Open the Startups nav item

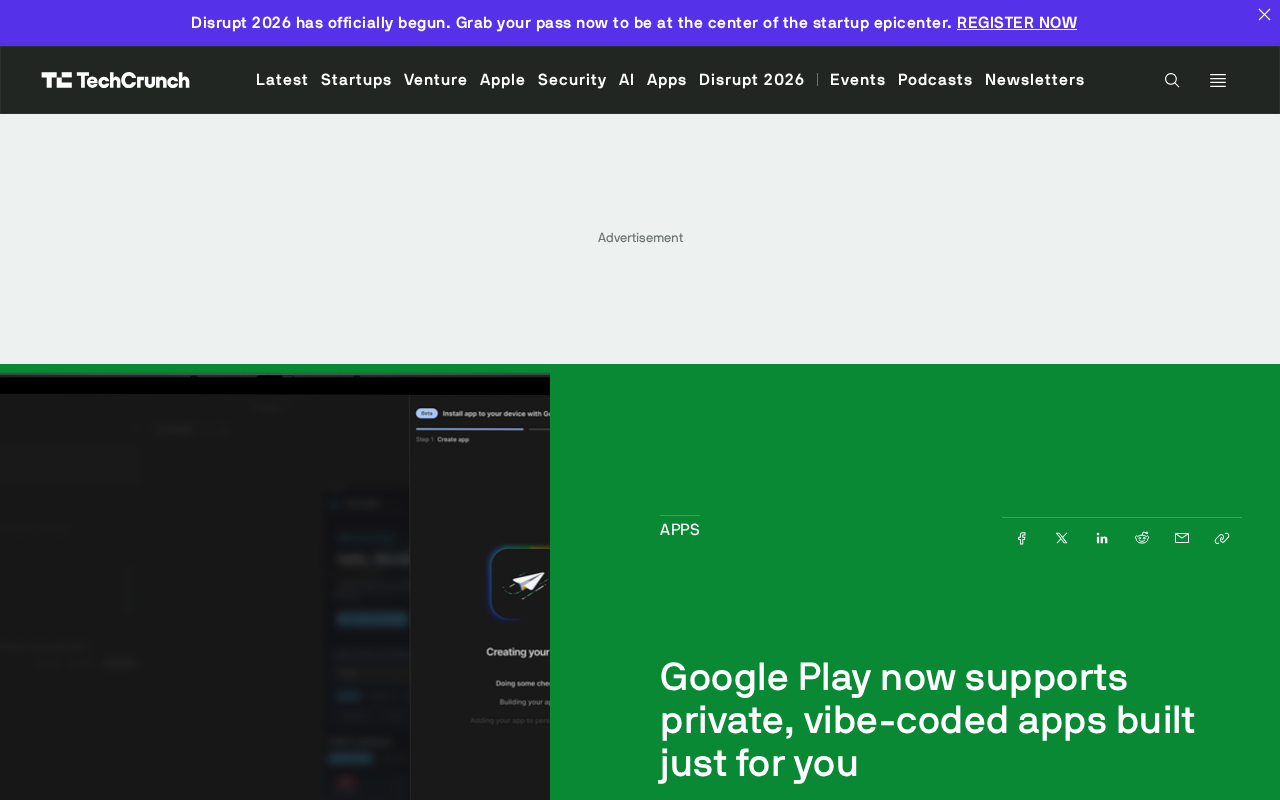(356, 80)
